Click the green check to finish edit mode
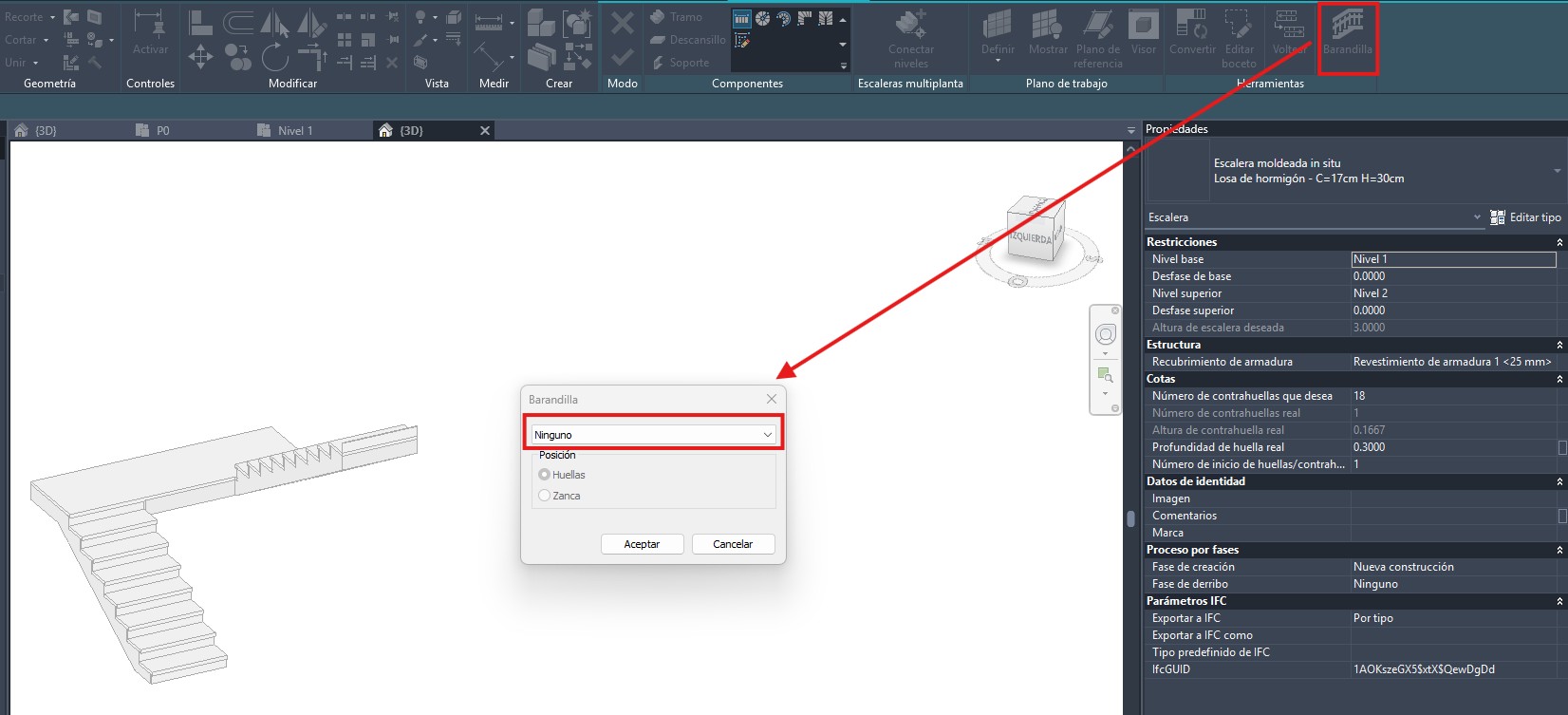The width and height of the screenshot is (1568, 715). pos(622,58)
